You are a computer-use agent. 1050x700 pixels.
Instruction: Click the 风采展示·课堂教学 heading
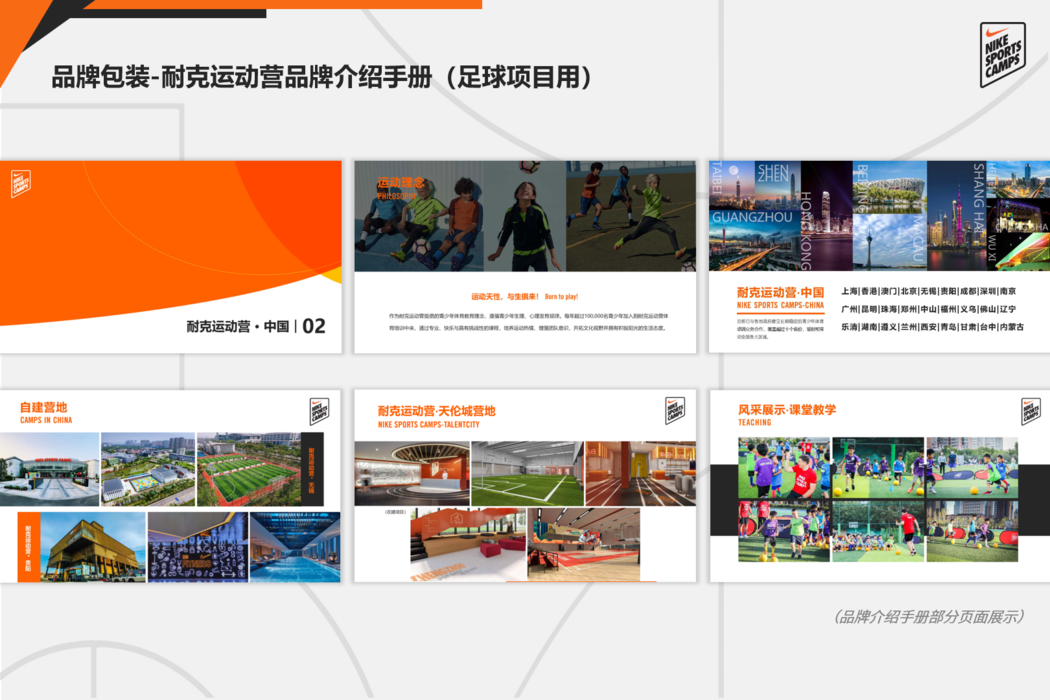(787, 410)
